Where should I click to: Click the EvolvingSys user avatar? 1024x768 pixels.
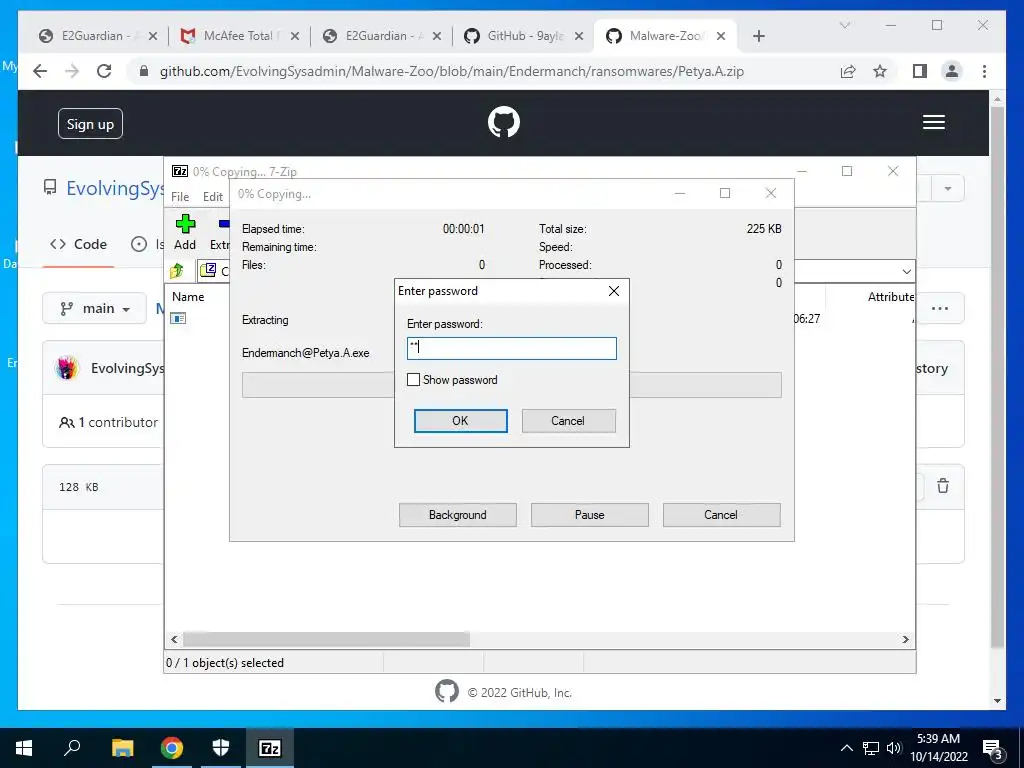(x=67, y=368)
